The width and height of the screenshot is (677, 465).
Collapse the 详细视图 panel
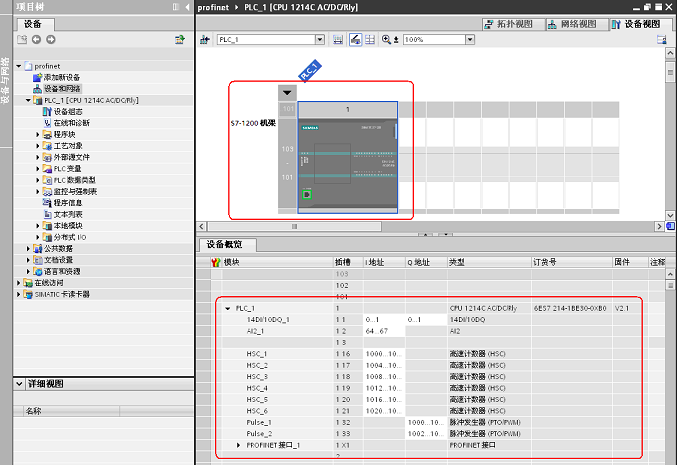[19, 383]
